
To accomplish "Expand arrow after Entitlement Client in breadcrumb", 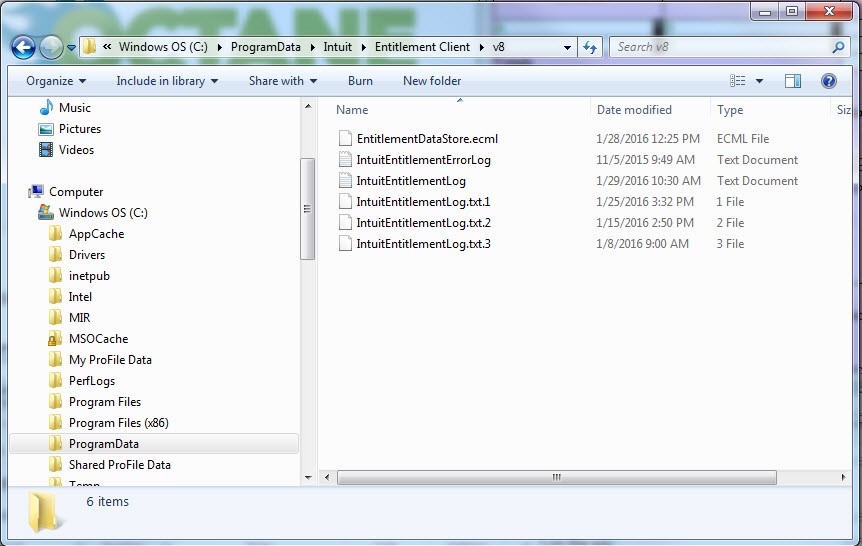I will pos(482,47).
